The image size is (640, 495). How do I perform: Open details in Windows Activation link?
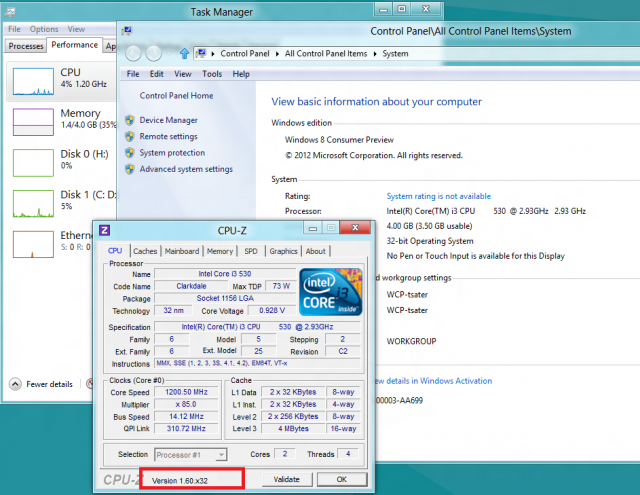pyautogui.click(x=433, y=381)
